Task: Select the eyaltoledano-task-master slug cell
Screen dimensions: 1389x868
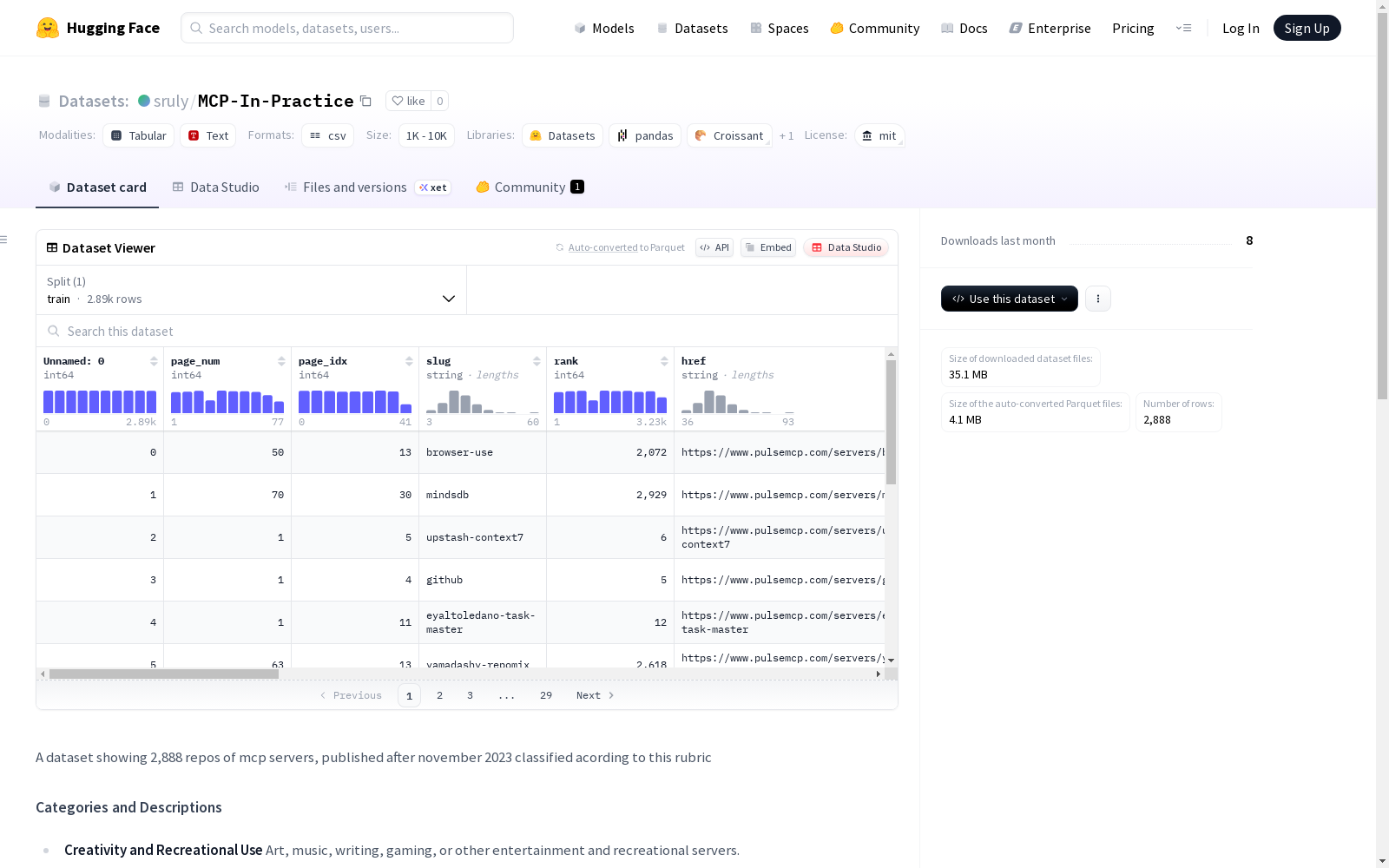Action: (483, 622)
